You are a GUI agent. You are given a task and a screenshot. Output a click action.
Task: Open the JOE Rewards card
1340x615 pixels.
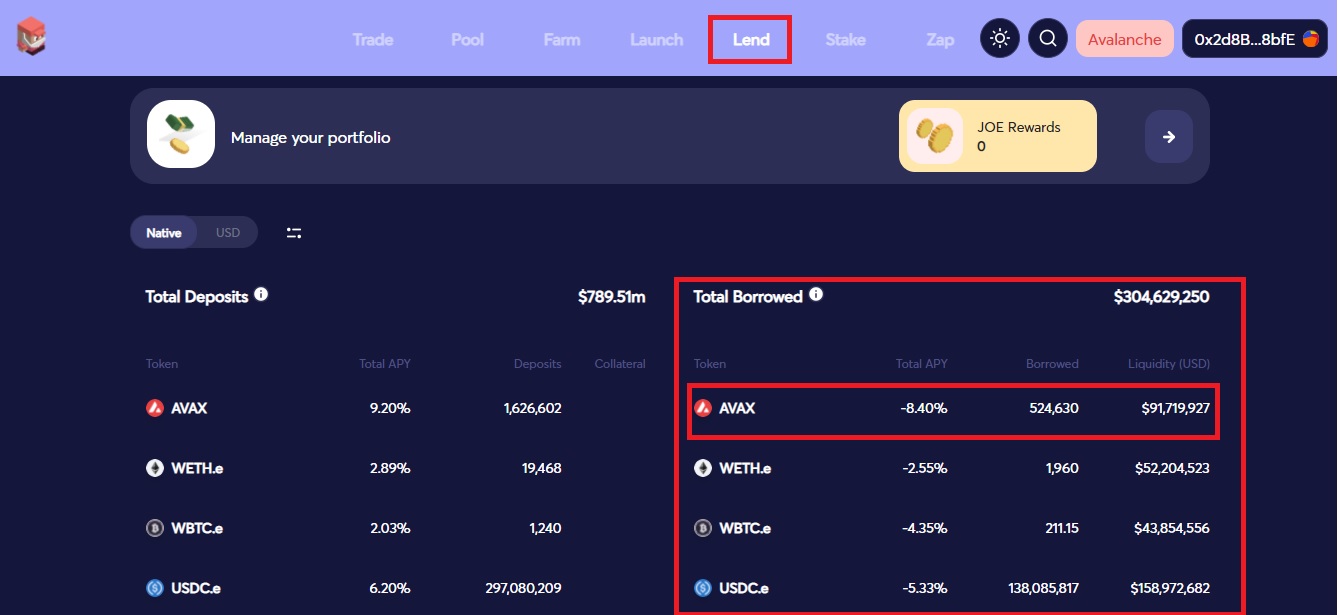tap(998, 136)
